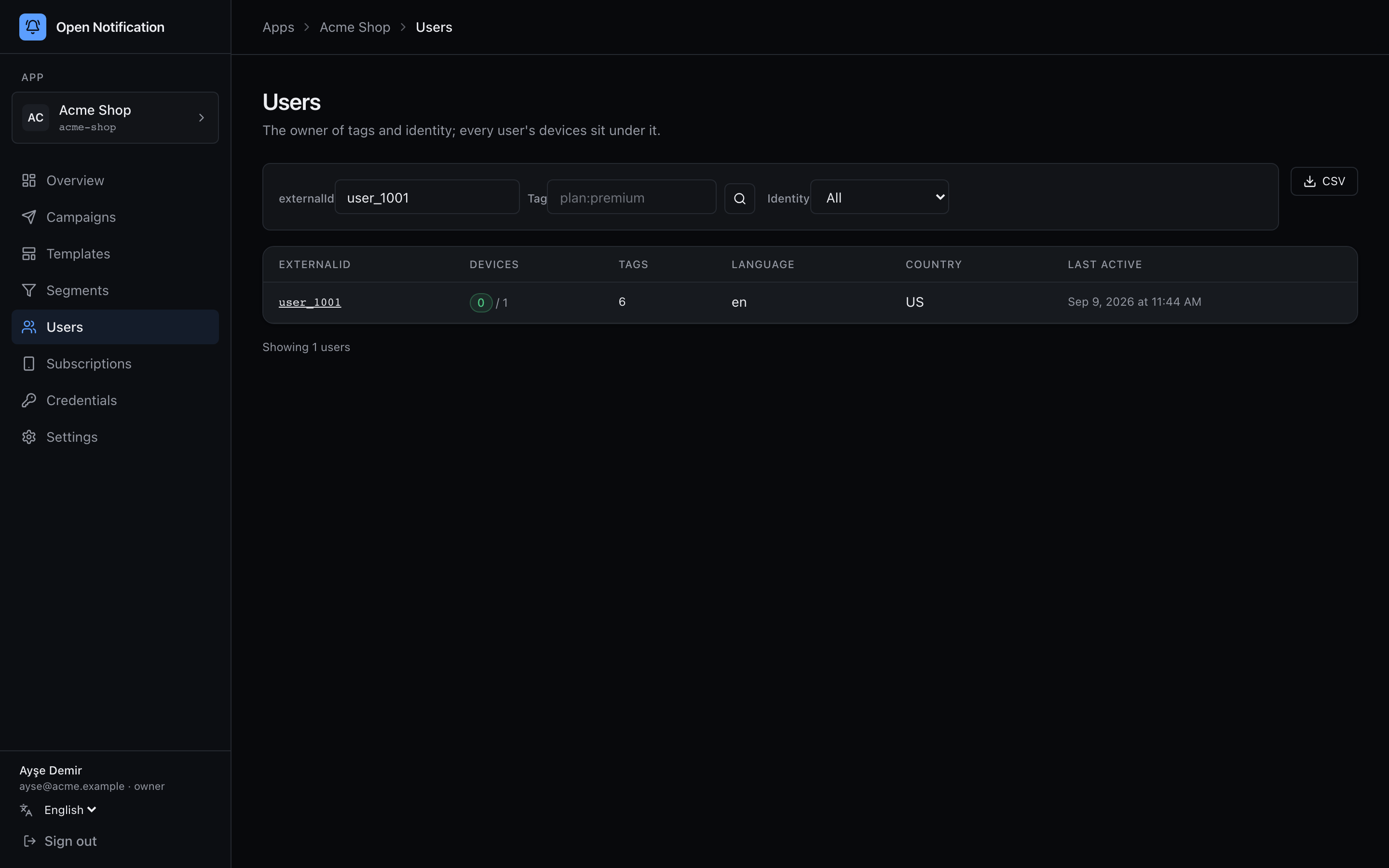Open Credentials page
The height and width of the screenshot is (868, 1389).
115,401
